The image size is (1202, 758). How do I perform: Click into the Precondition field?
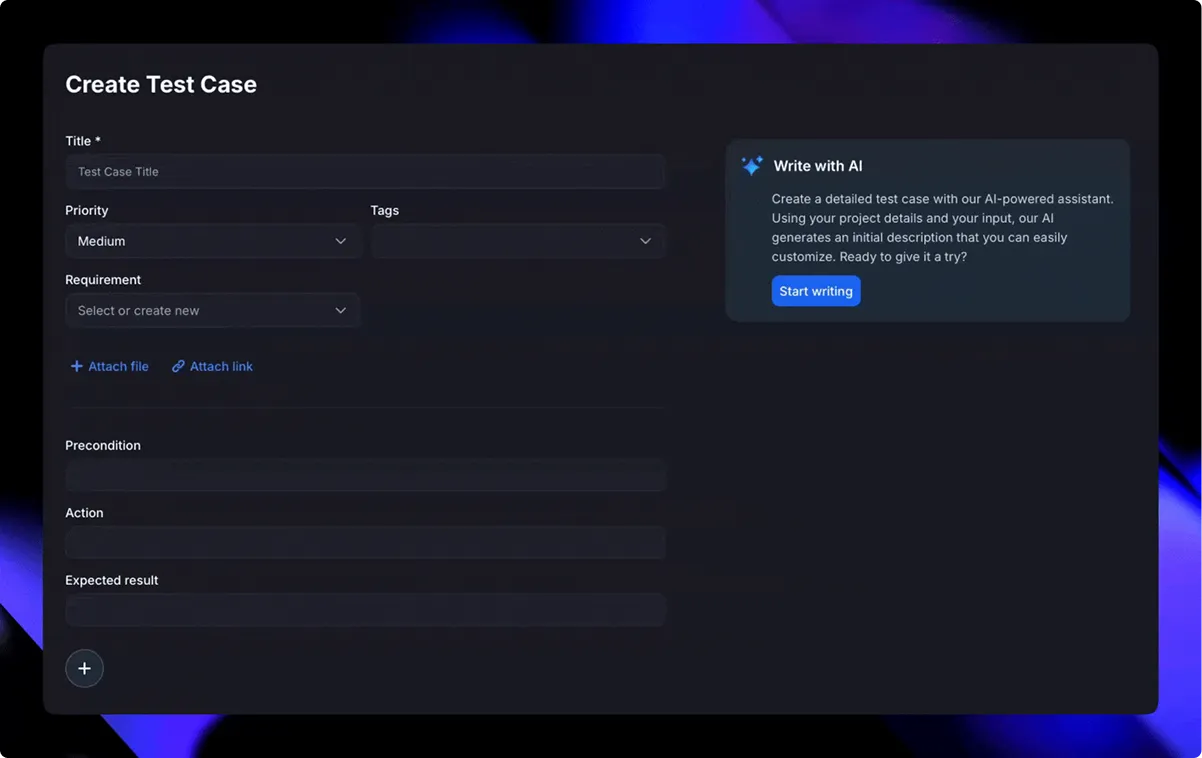pyautogui.click(x=365, y=475)
